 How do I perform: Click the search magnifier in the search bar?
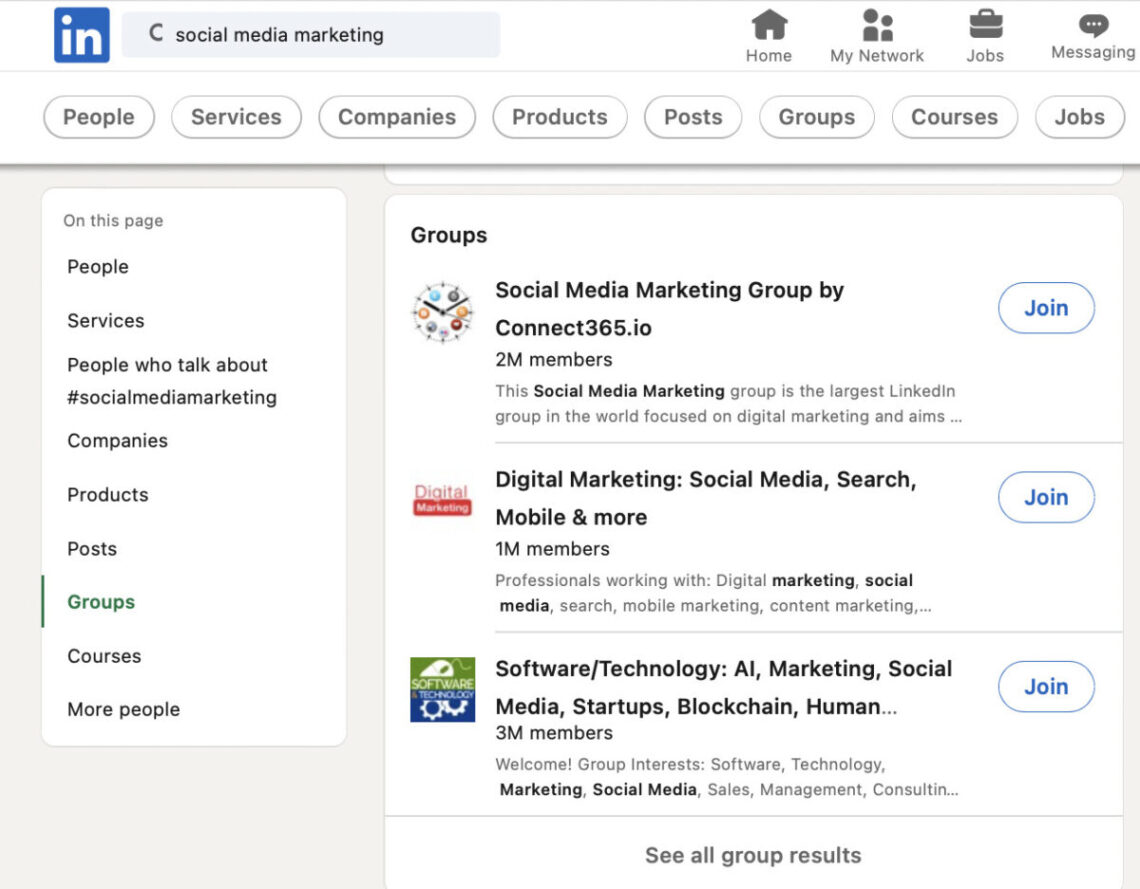(x=158, y=34)
